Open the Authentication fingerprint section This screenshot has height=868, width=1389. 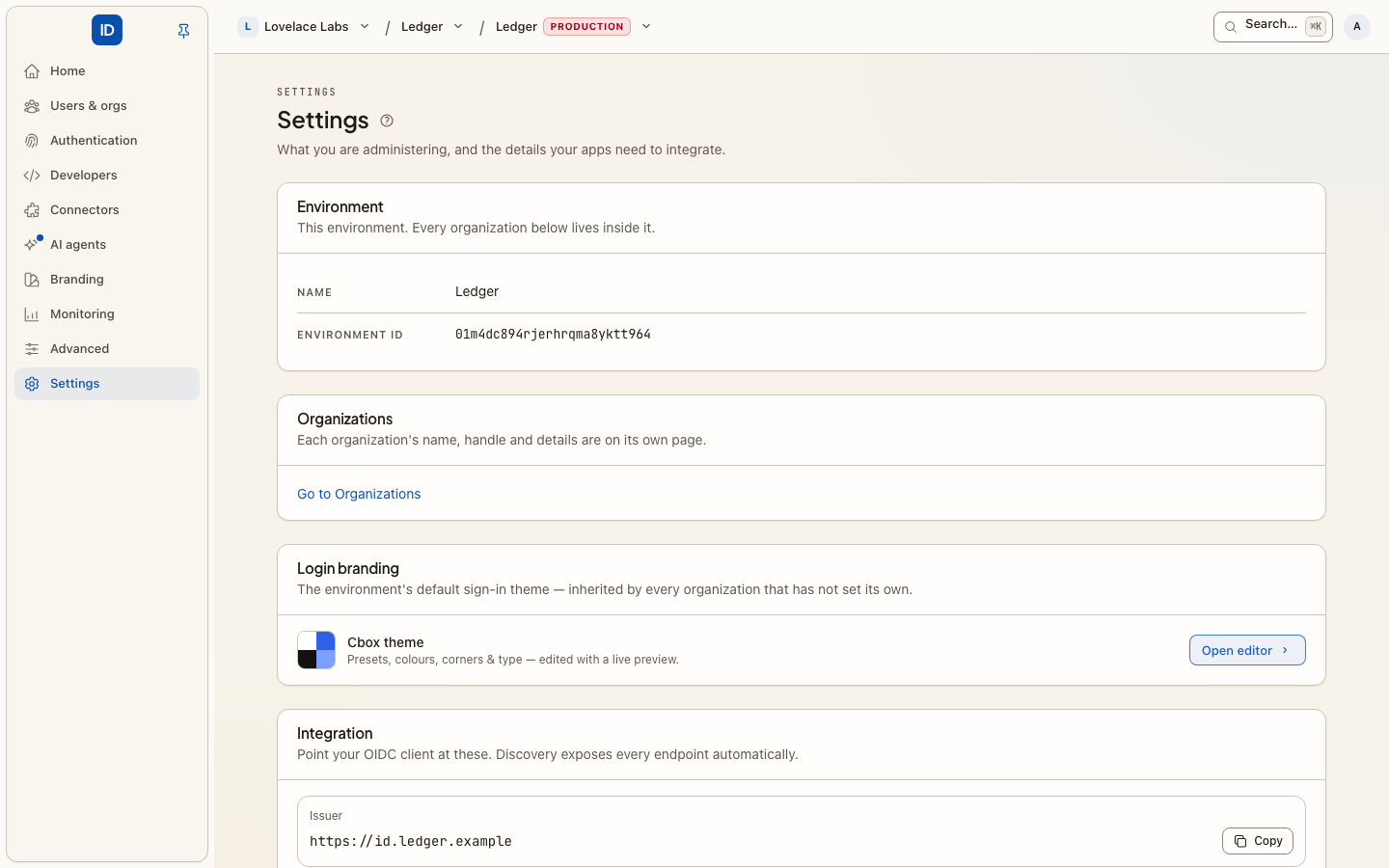[x=107, y=141]
